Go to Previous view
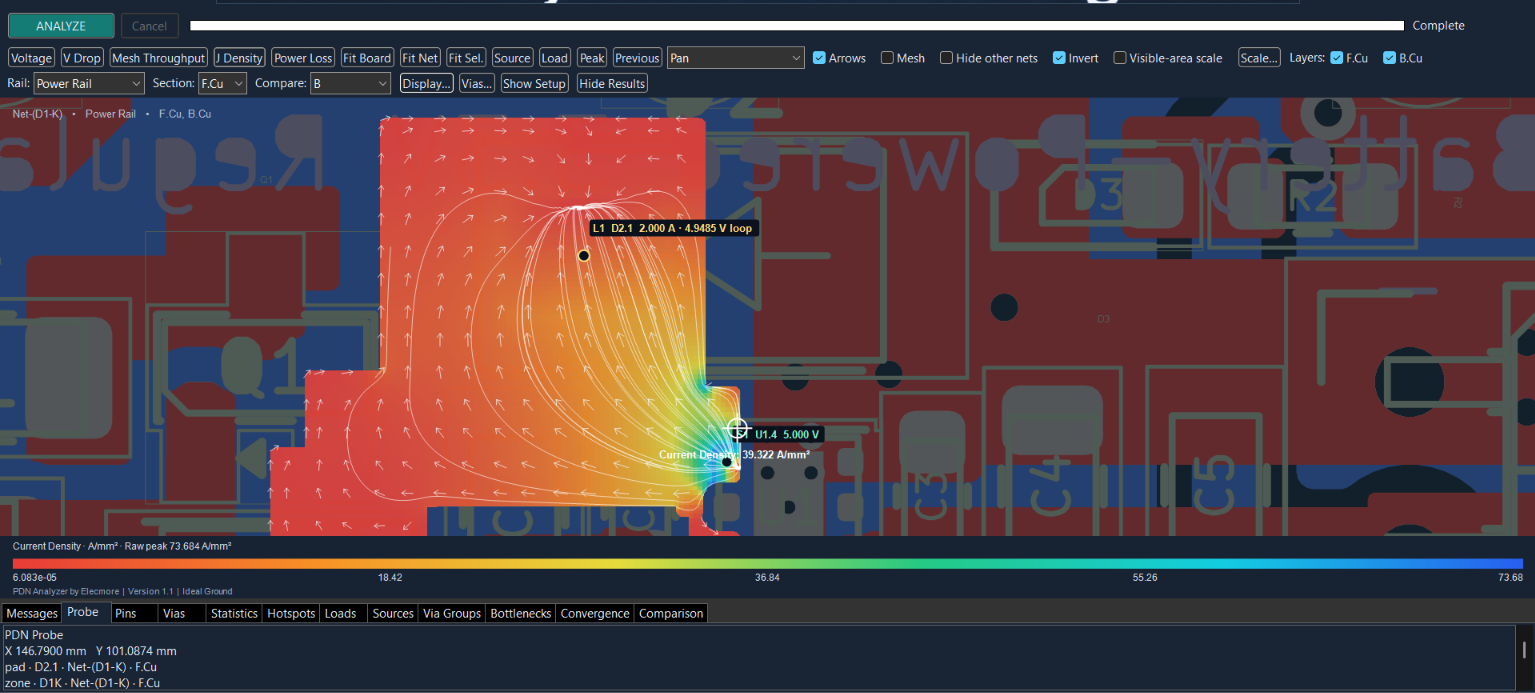 (x=637, y=58)
